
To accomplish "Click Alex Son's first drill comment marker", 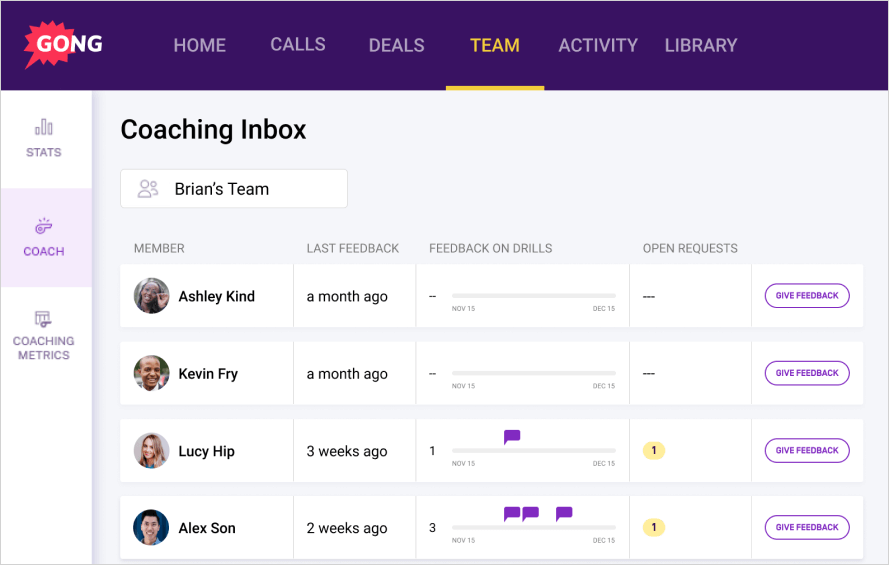I will pyautogui.click(x=512, y=514).
